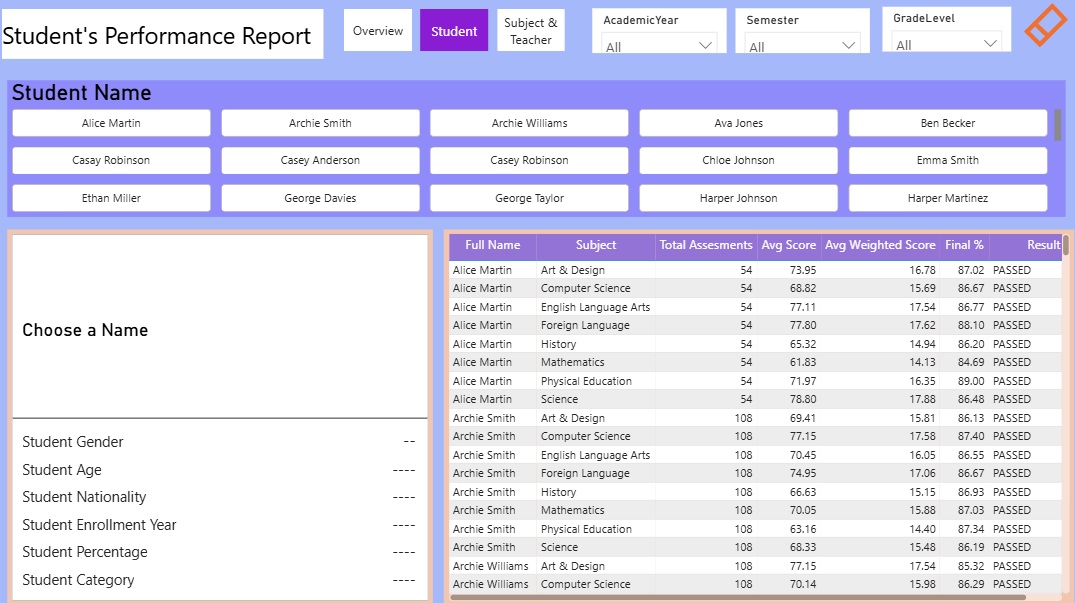Click the Student Category label
1075x603 pixels.
point(78,580)
